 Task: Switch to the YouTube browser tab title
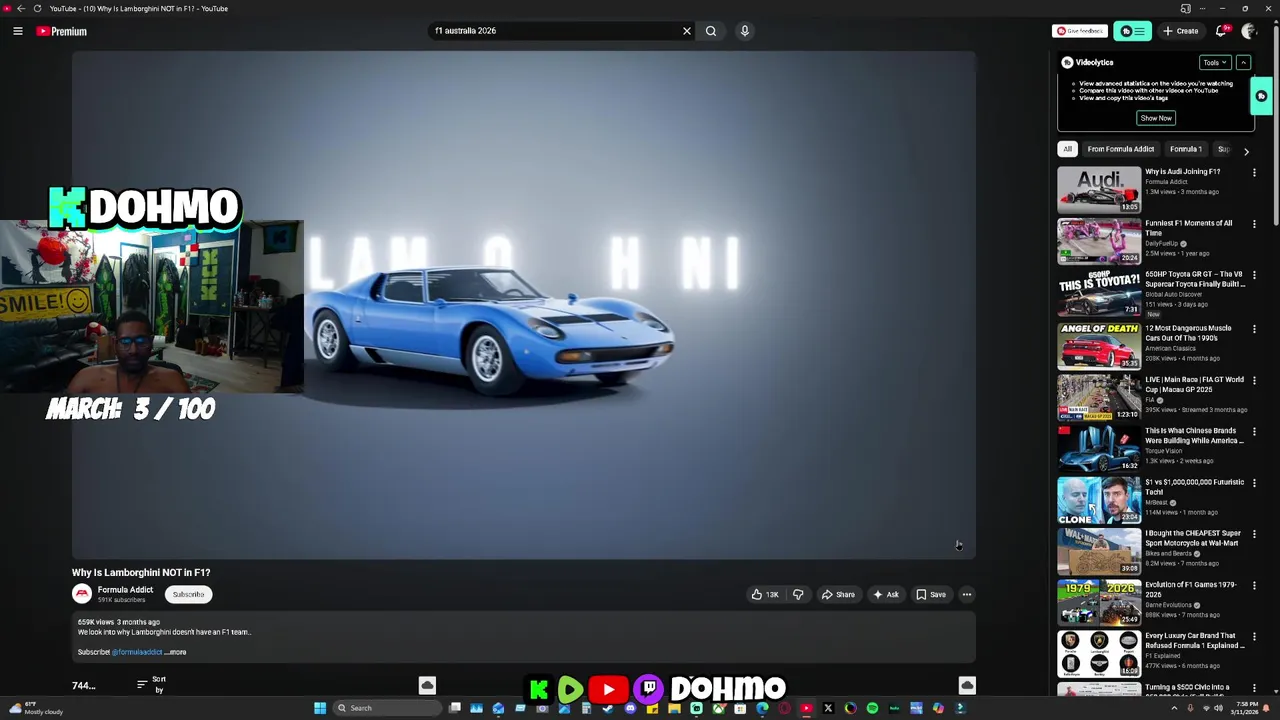[x=139, y=8]
